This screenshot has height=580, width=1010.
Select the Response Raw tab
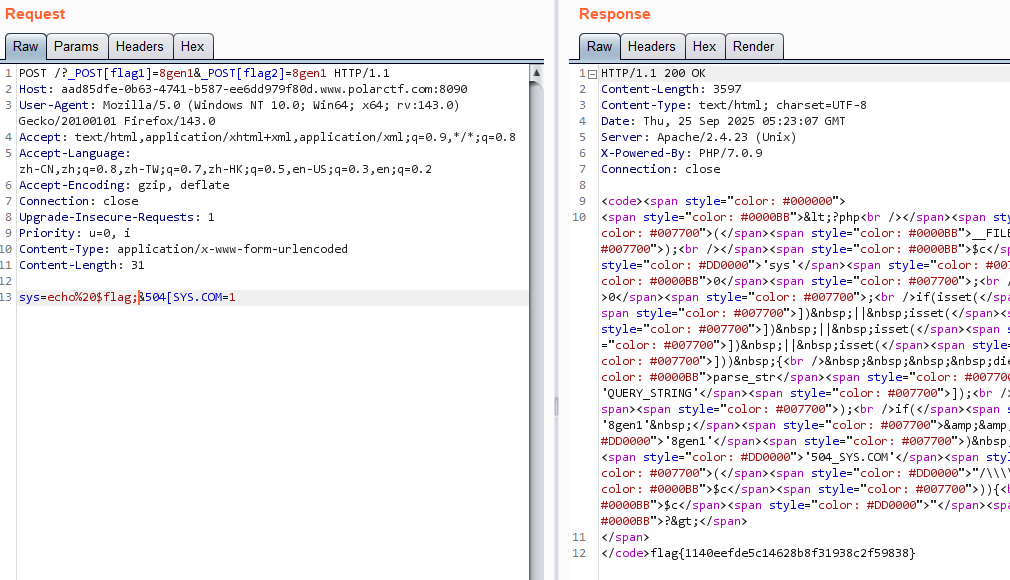pos(599,47)
